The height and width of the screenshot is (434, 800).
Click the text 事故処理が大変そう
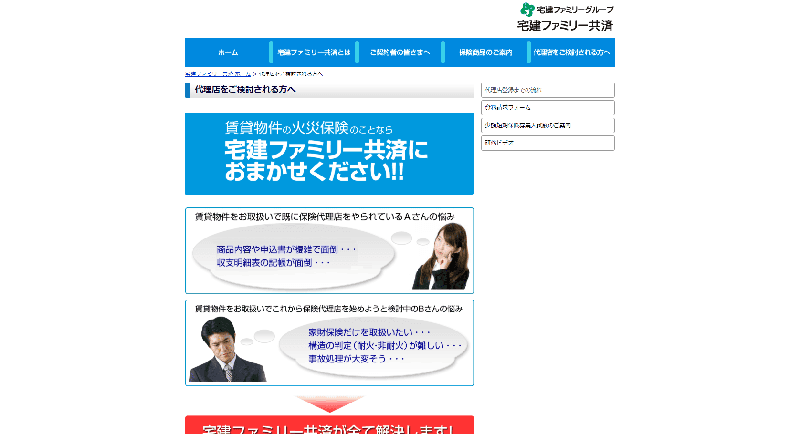(x=356, y=359)
